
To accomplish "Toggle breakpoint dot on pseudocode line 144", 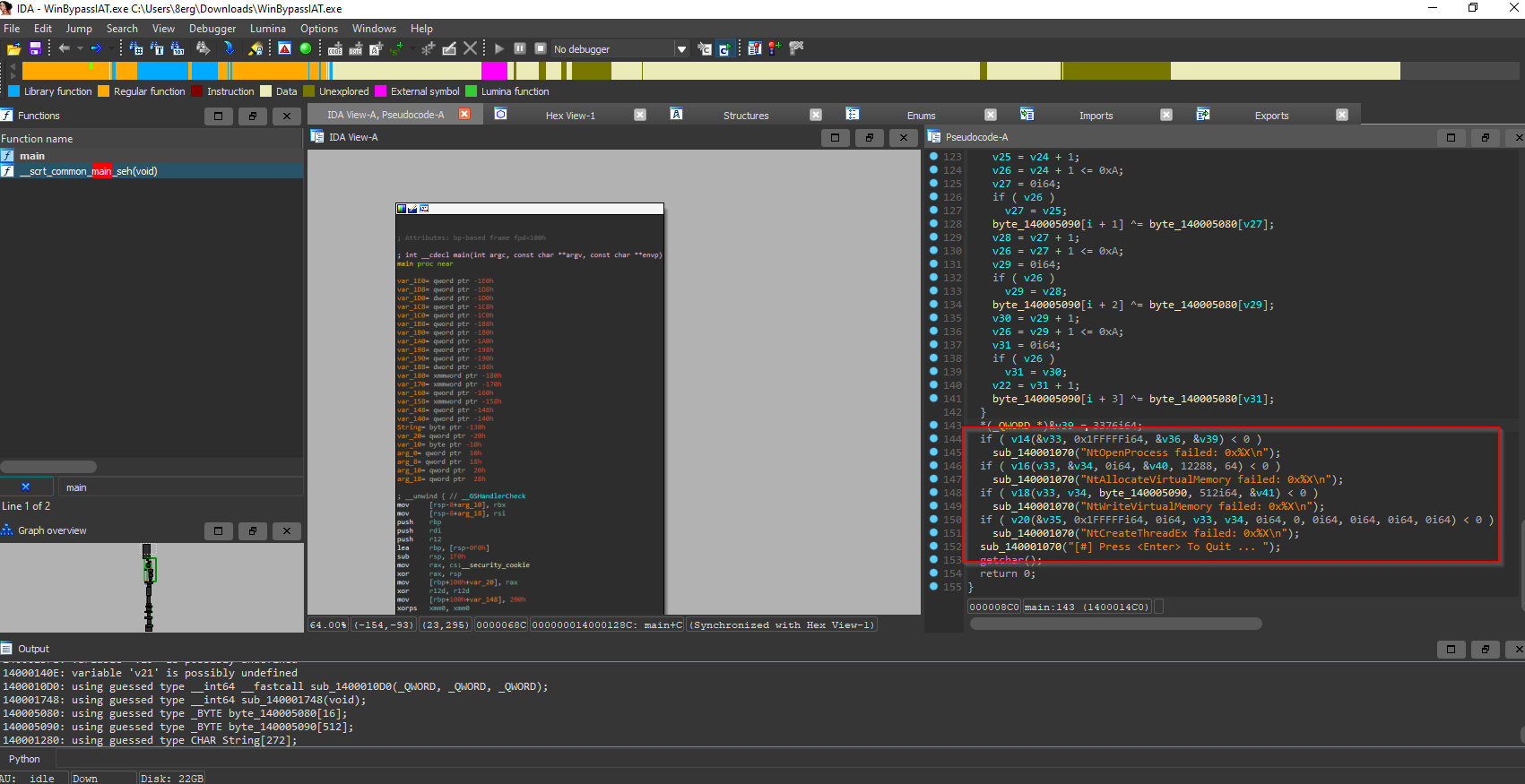I will pyautogui.click(x=933, y=438).
